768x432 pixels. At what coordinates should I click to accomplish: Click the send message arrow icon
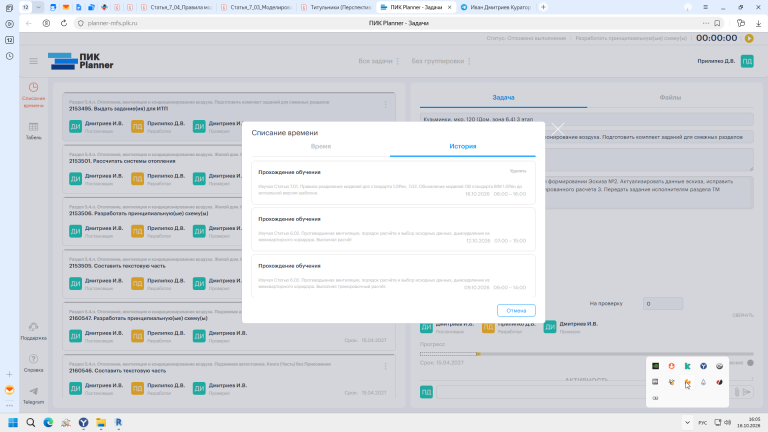click(746, 392)
